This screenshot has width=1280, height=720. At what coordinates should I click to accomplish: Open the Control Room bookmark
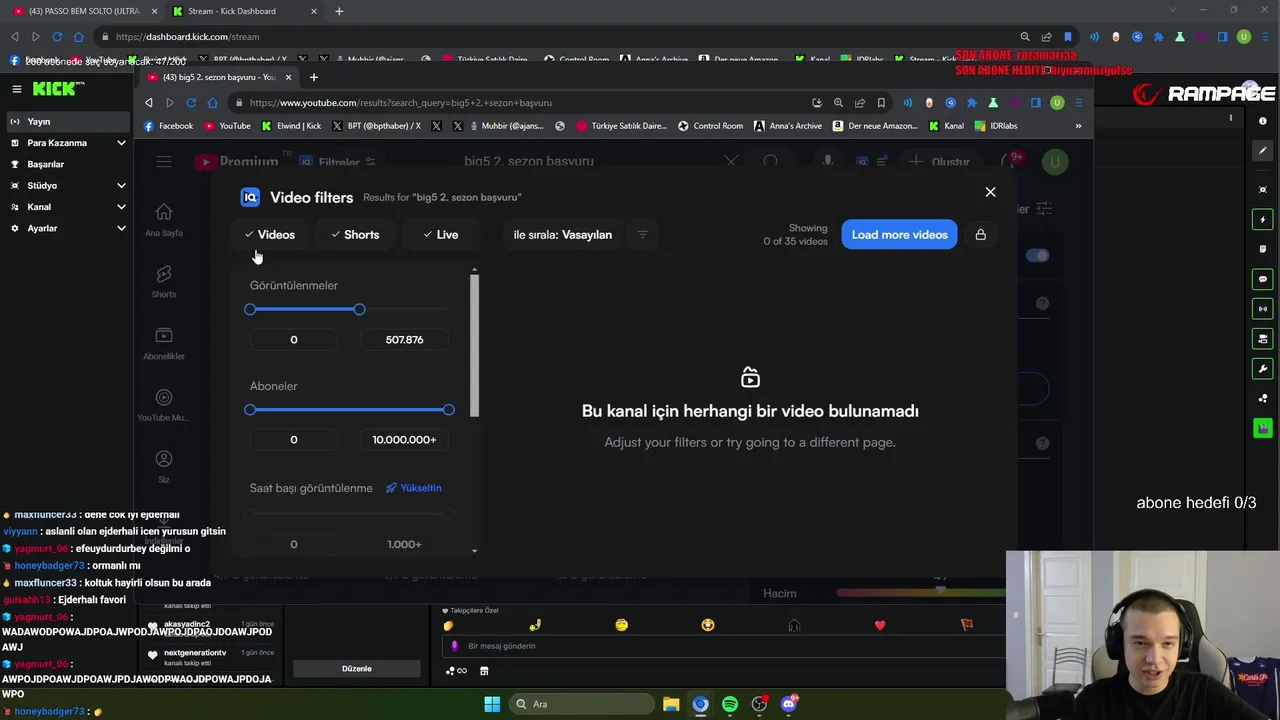(710, 126)
